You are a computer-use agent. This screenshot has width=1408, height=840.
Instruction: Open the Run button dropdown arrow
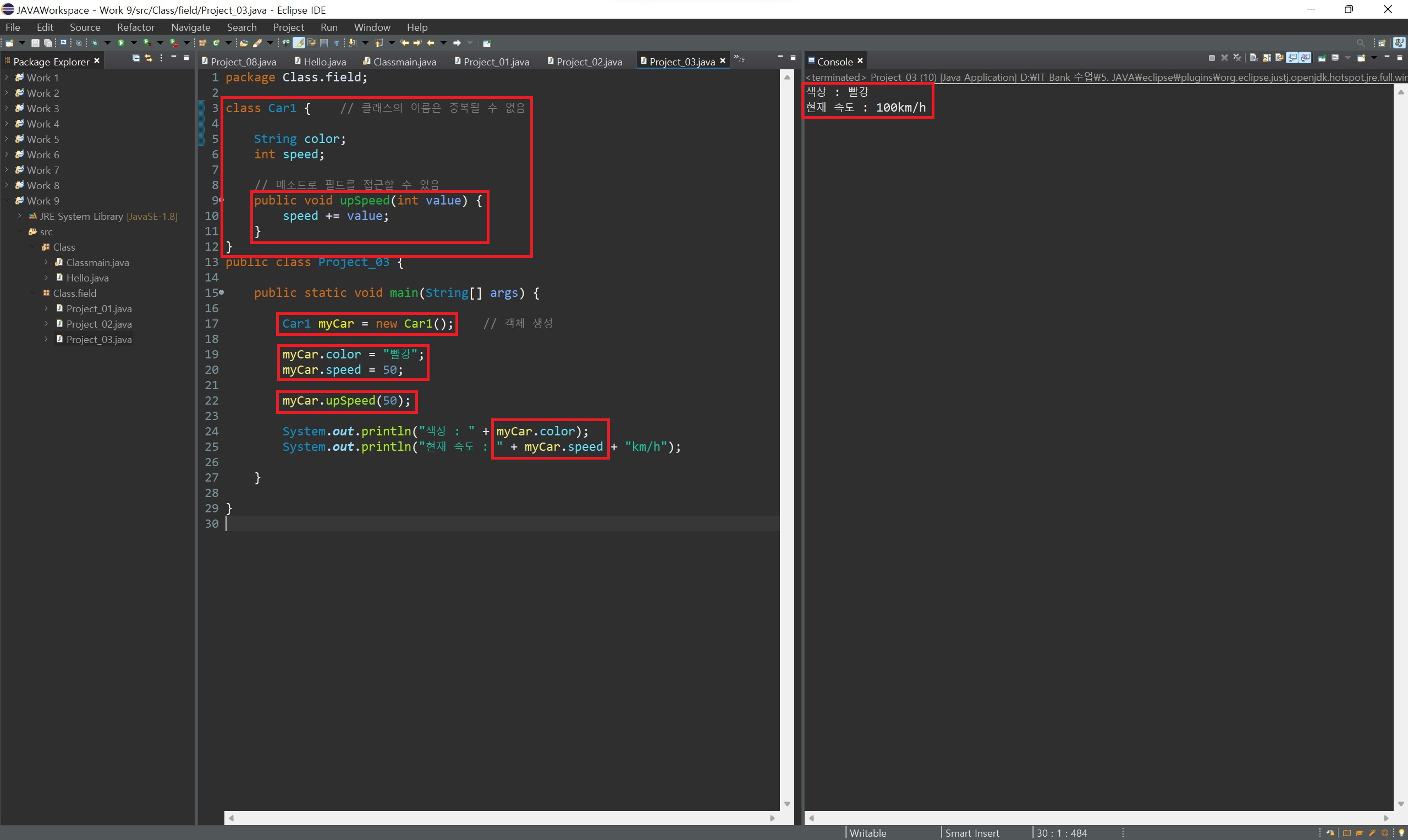point(134,43)
